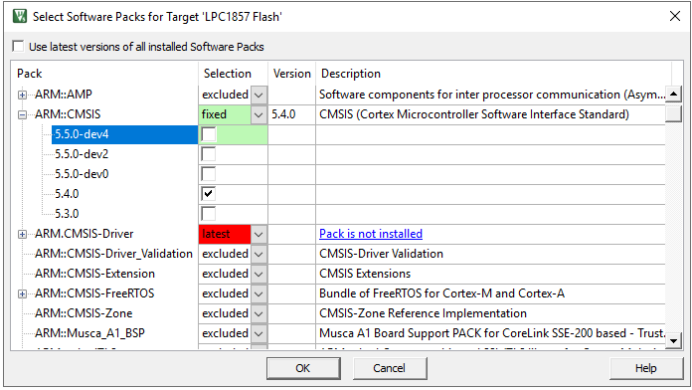Enable use latest versions of all Software Packs
Viewport: 692px width, 390px height.
click(x=18, y=46)
